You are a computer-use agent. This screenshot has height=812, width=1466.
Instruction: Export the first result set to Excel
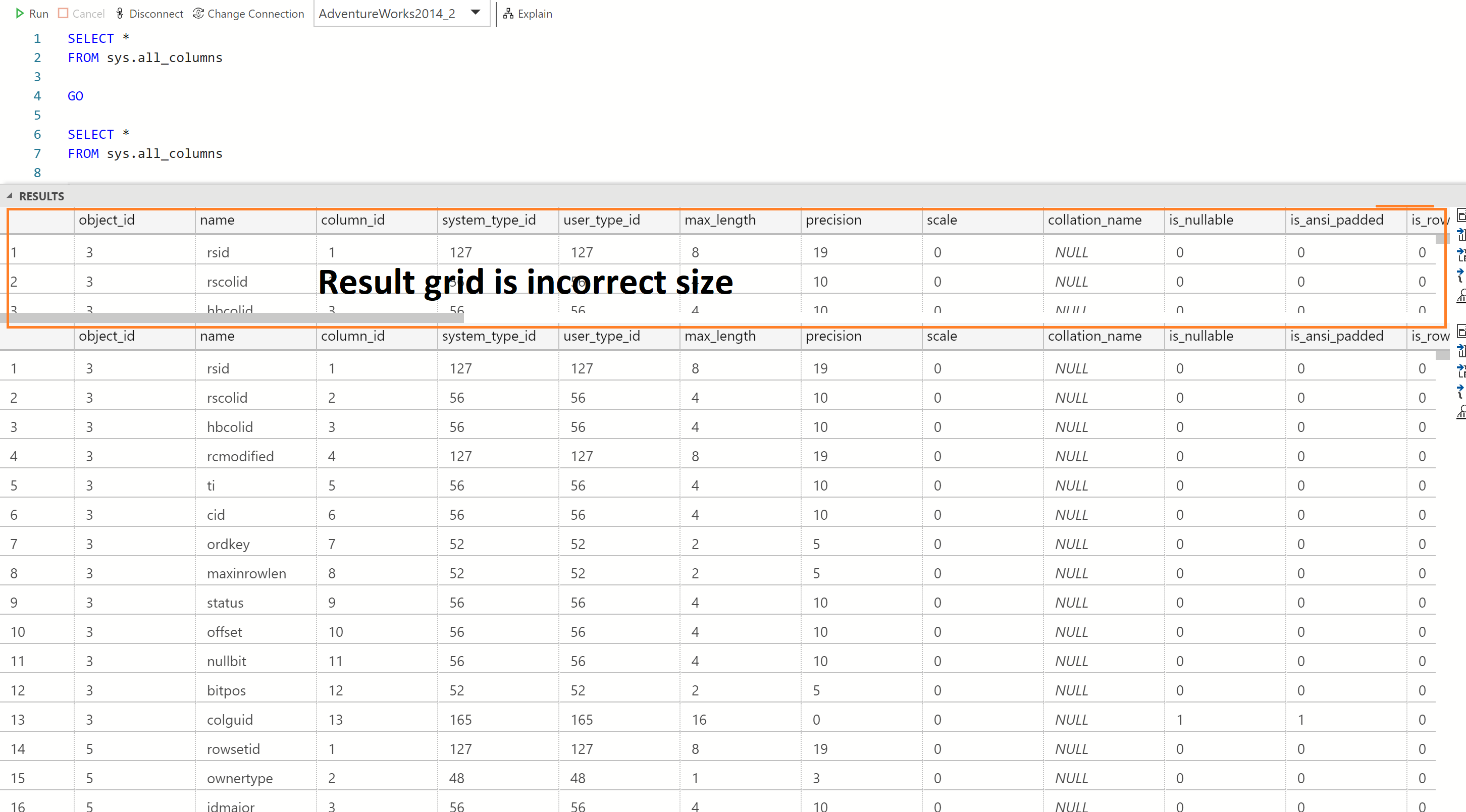1461,236
